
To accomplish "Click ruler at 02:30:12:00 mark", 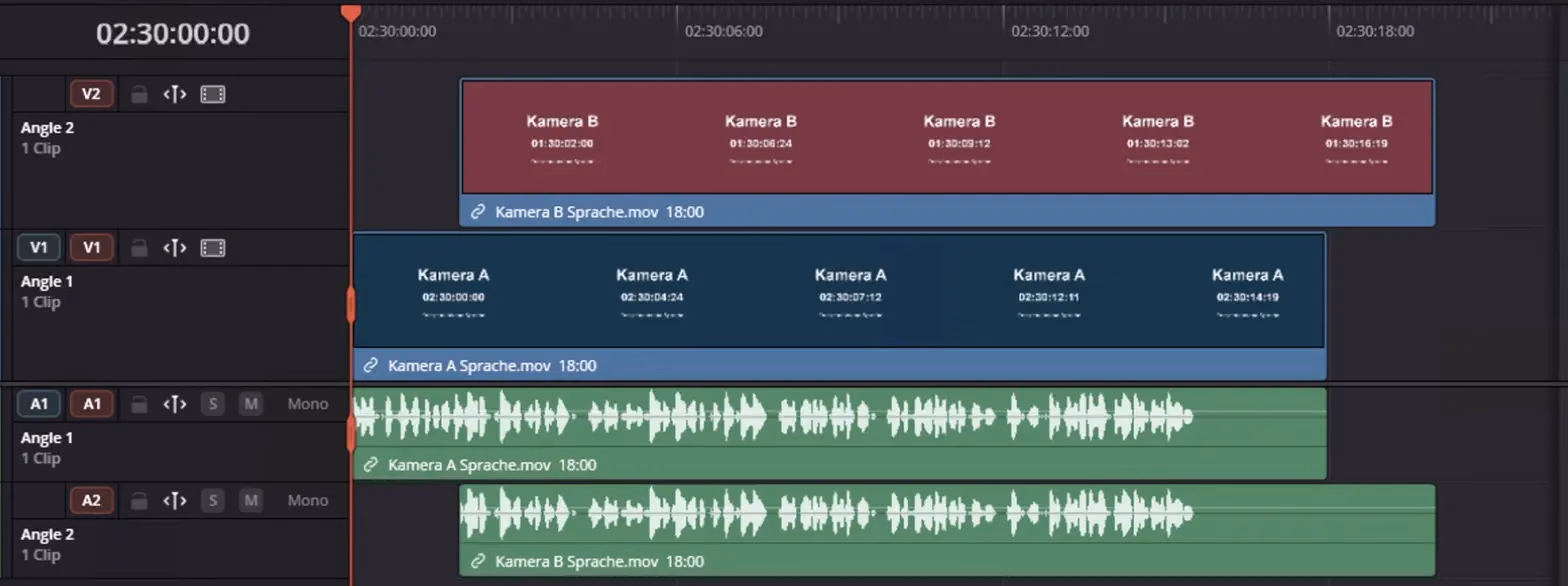I will 1050,31.
